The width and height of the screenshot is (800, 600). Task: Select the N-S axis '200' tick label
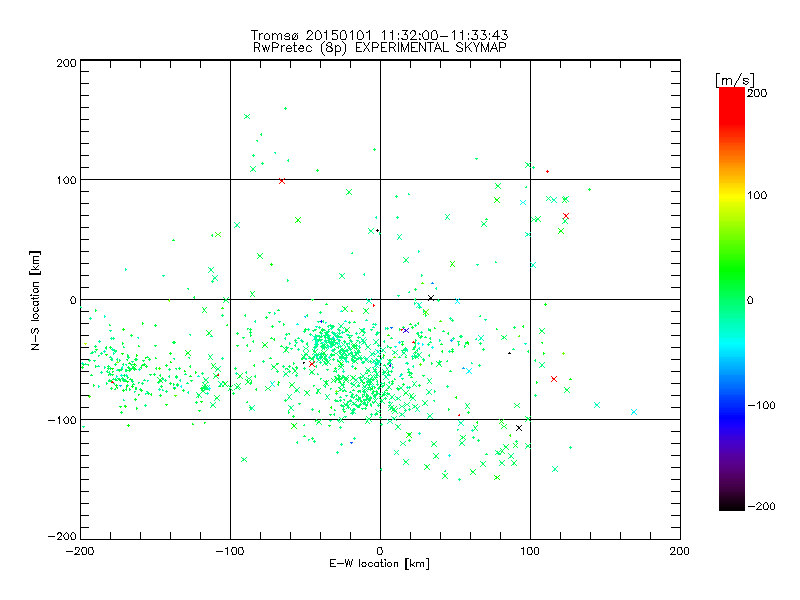pos(66,63)
